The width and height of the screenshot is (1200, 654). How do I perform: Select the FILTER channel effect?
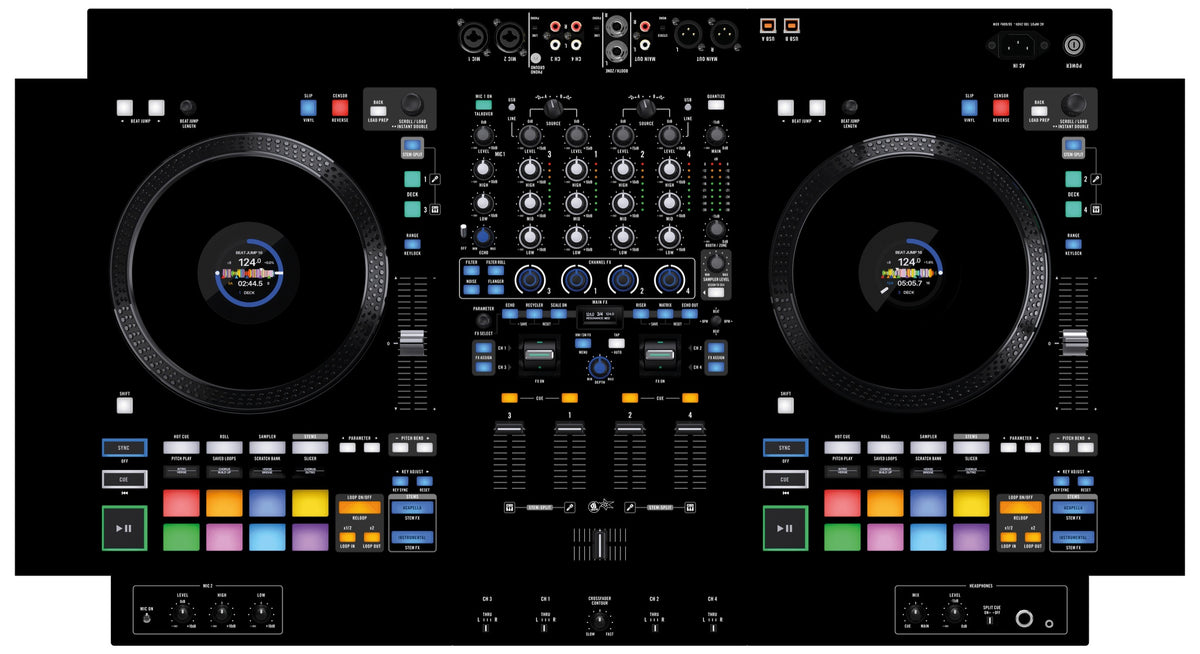(x=470, y=270)
